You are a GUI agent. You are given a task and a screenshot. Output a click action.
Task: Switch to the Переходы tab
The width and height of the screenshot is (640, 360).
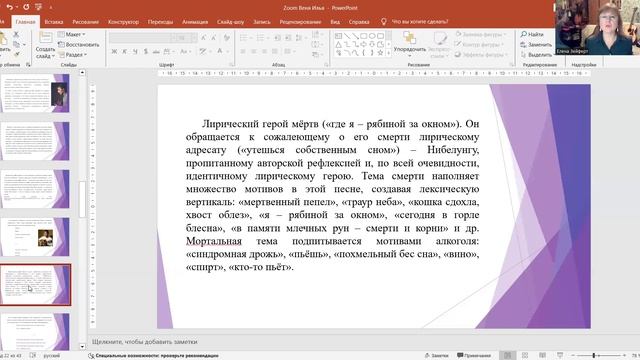(160, 22)
